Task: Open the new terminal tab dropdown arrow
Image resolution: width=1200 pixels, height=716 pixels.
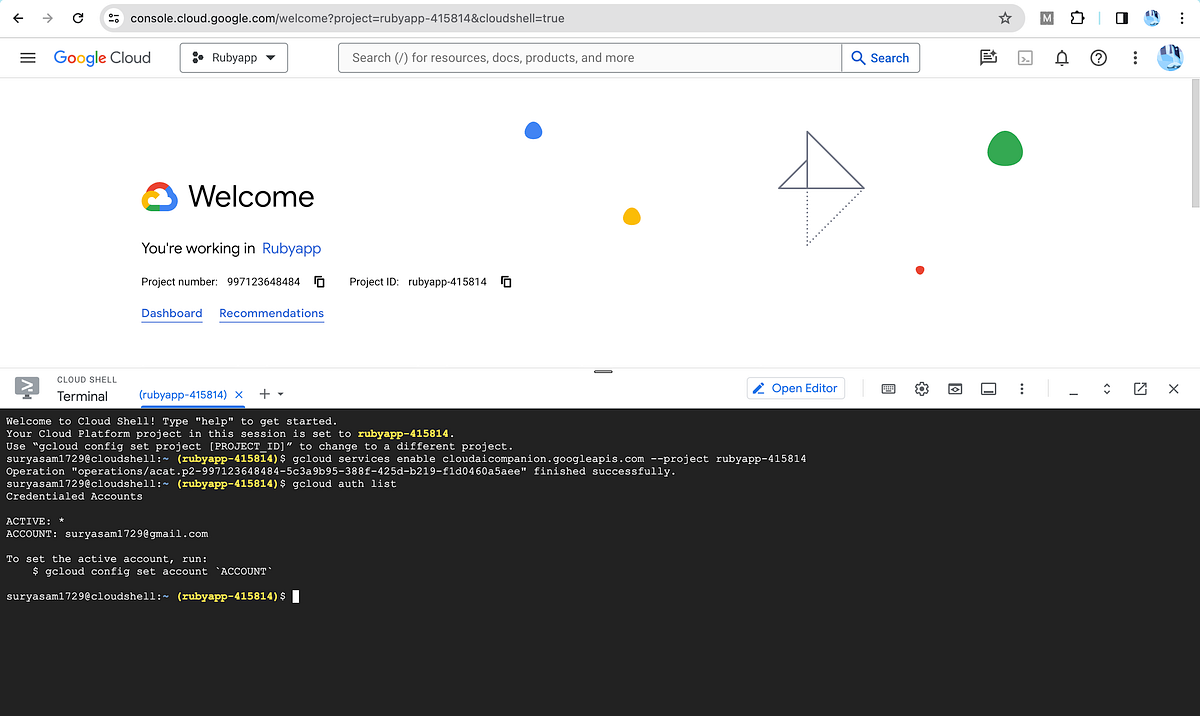Action: pyautogui.click(x=281, y=394)
